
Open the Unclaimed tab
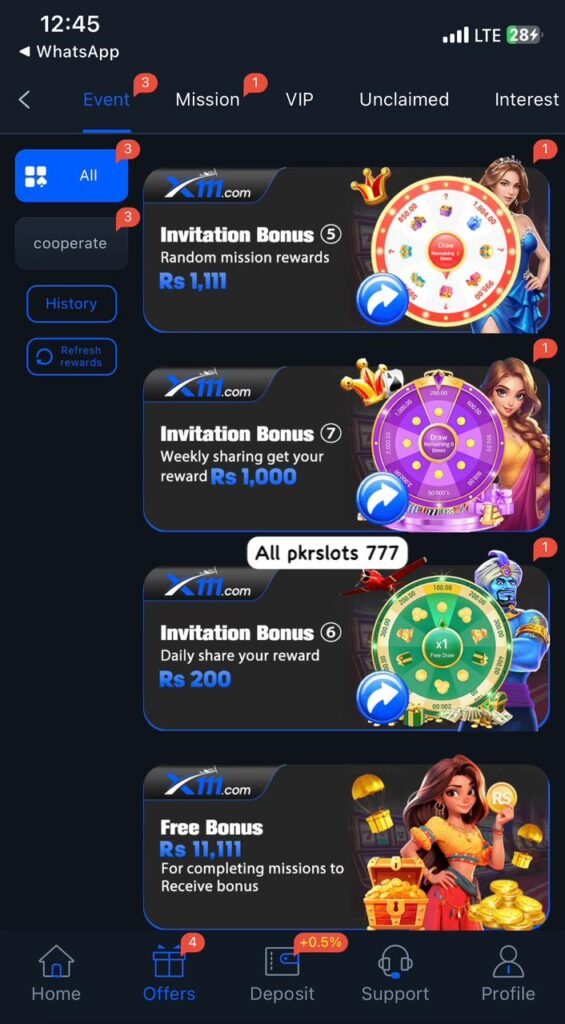[404, 100]
